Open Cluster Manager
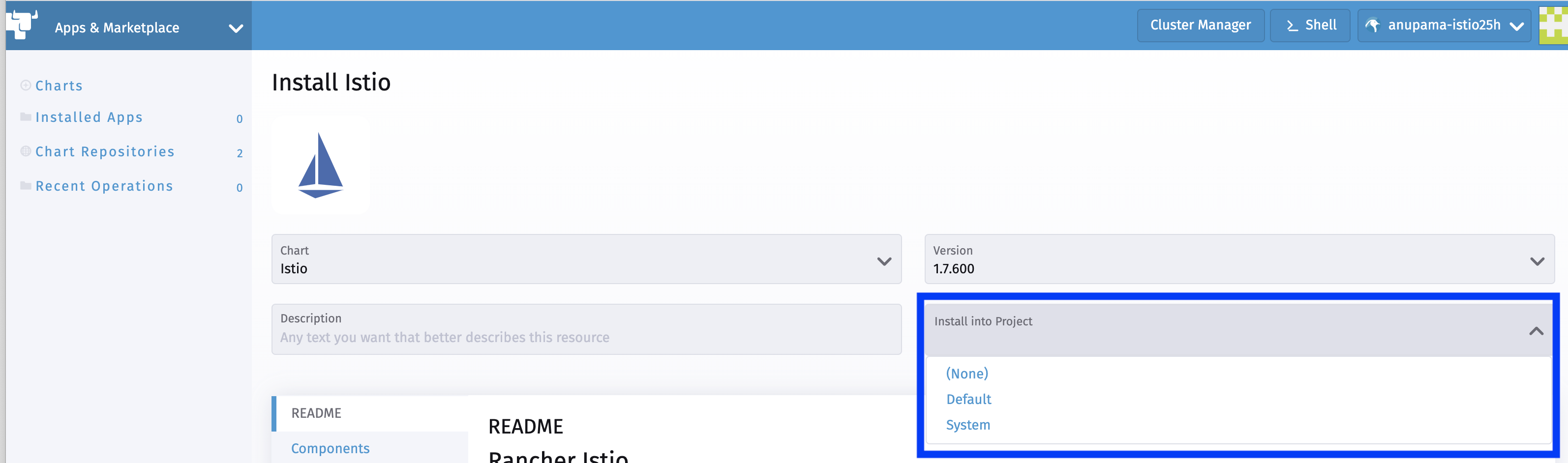This screenshot has width=1568, height=463. click(1201, 25)
